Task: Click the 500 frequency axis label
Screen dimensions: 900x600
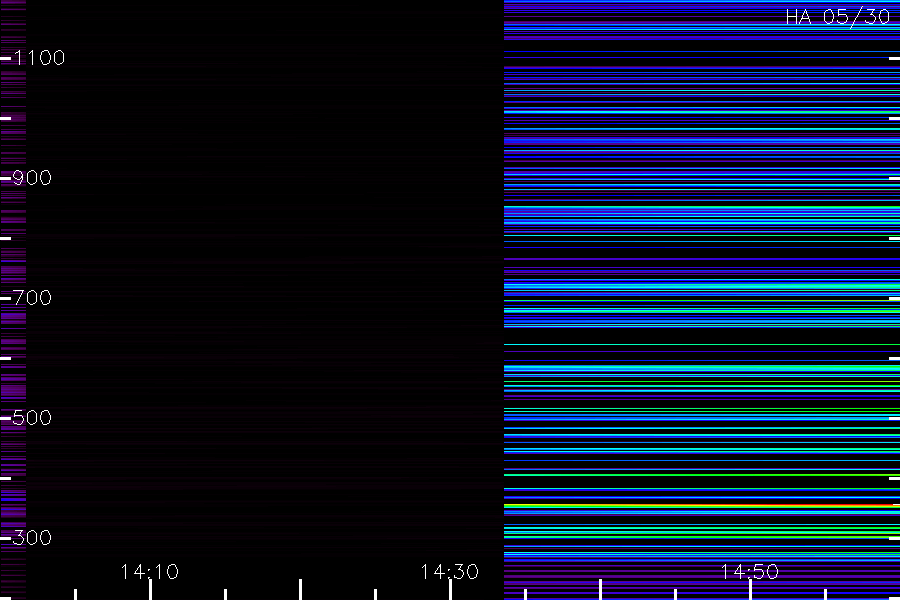Action: coord(32,417)
